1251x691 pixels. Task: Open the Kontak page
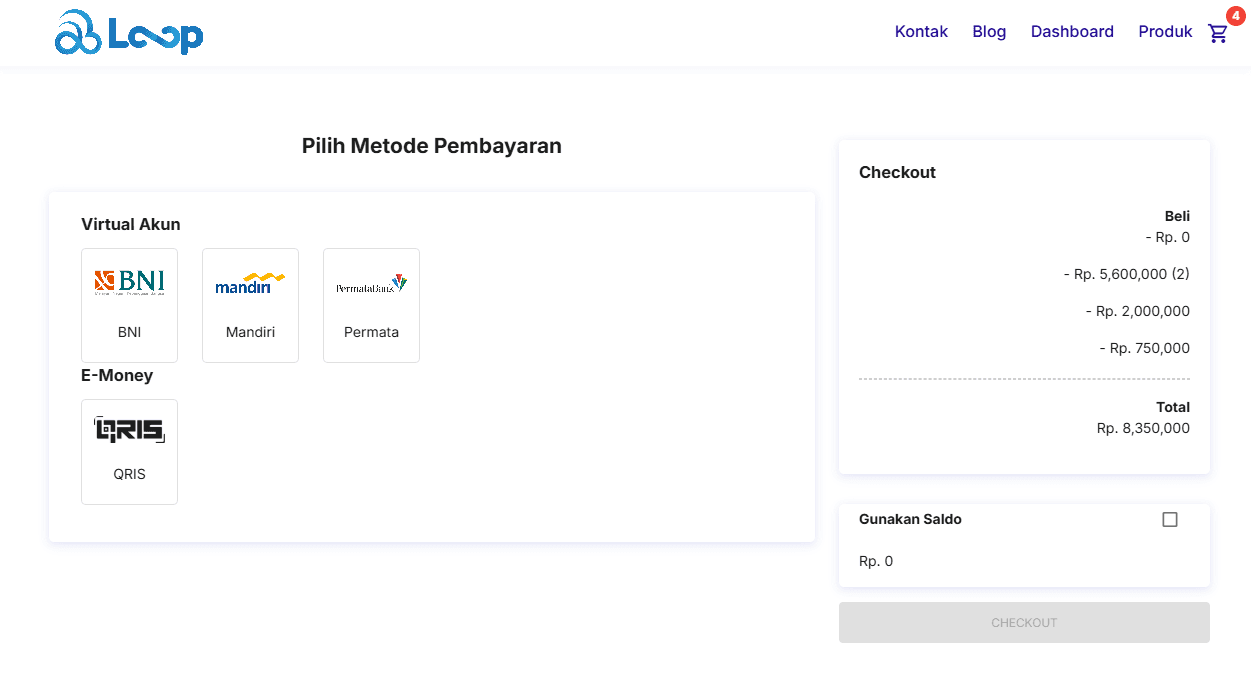tap(921, 31)
